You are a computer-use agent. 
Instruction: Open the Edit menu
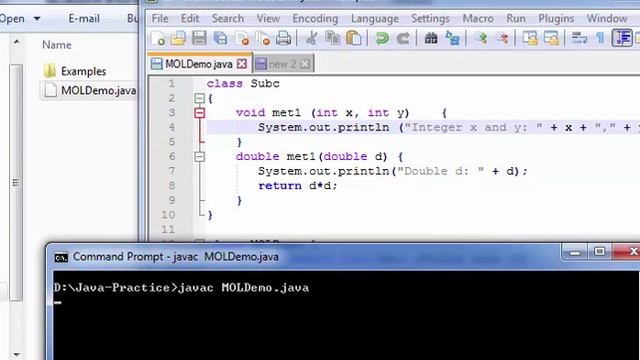(190, 18)
